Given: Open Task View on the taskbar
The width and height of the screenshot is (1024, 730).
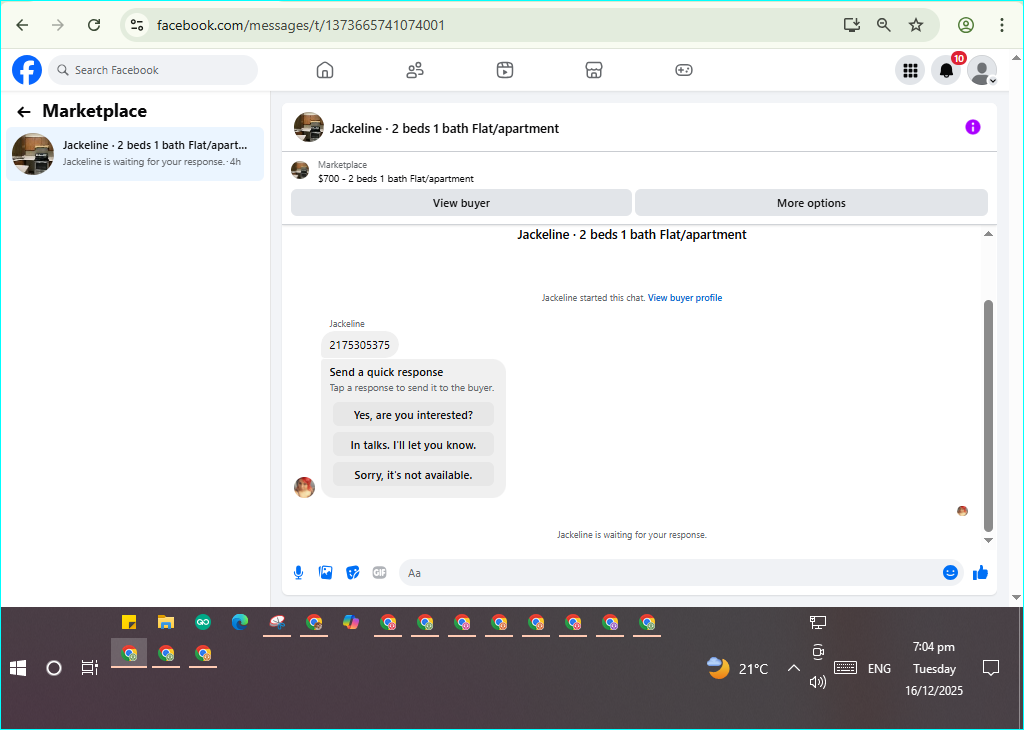Looking at the screenshot, I should click(x=89, y=668).
